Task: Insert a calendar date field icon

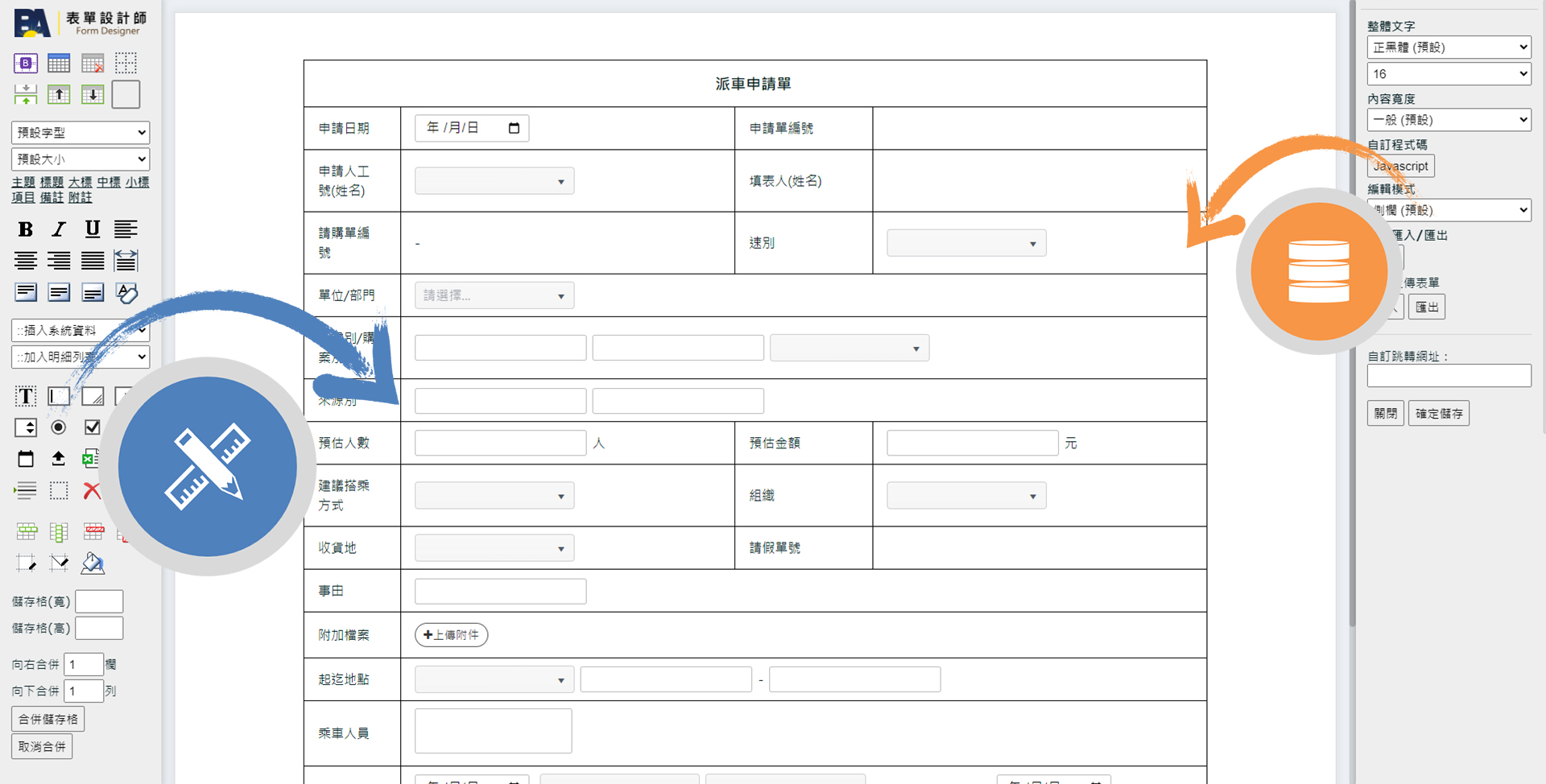Action: 26,459
